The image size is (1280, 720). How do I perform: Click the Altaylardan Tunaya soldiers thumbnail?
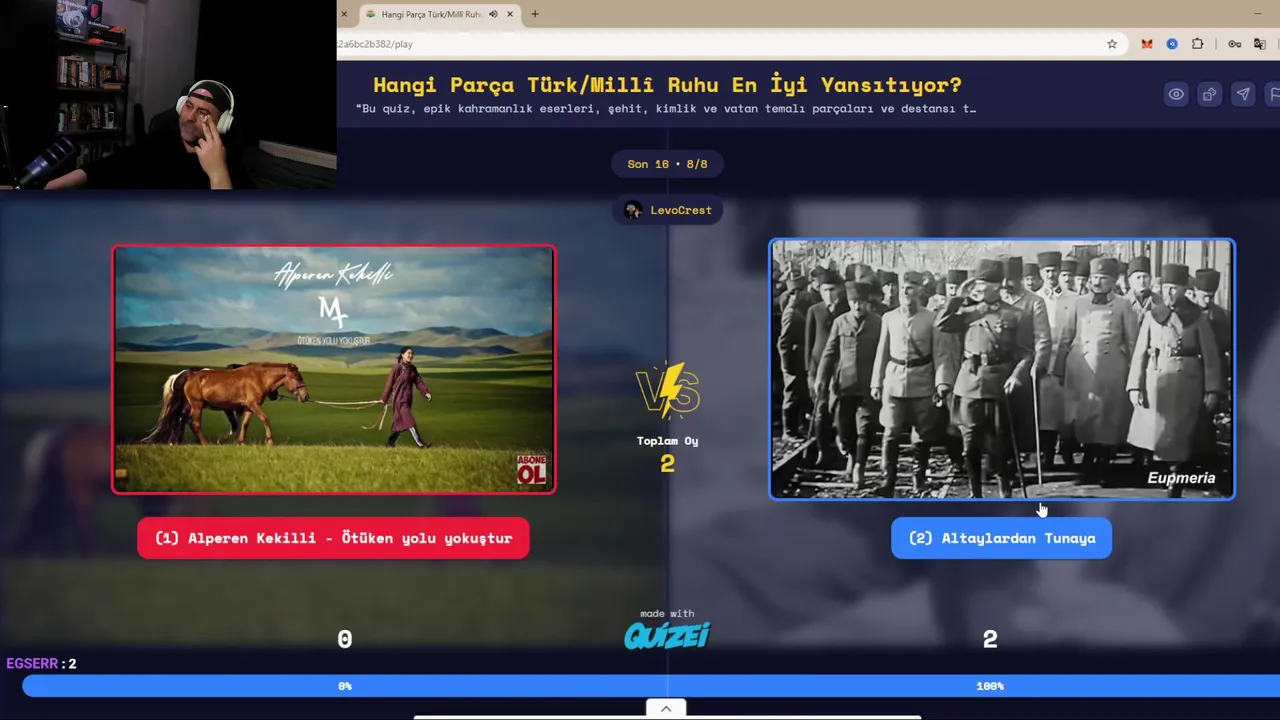[1002, 369]
